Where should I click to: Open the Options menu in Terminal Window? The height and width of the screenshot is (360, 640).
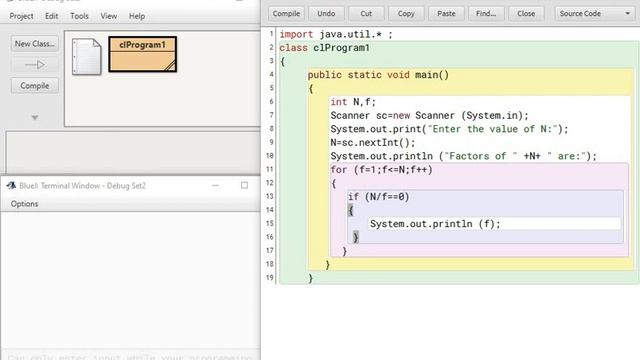(x=24, y=204)
